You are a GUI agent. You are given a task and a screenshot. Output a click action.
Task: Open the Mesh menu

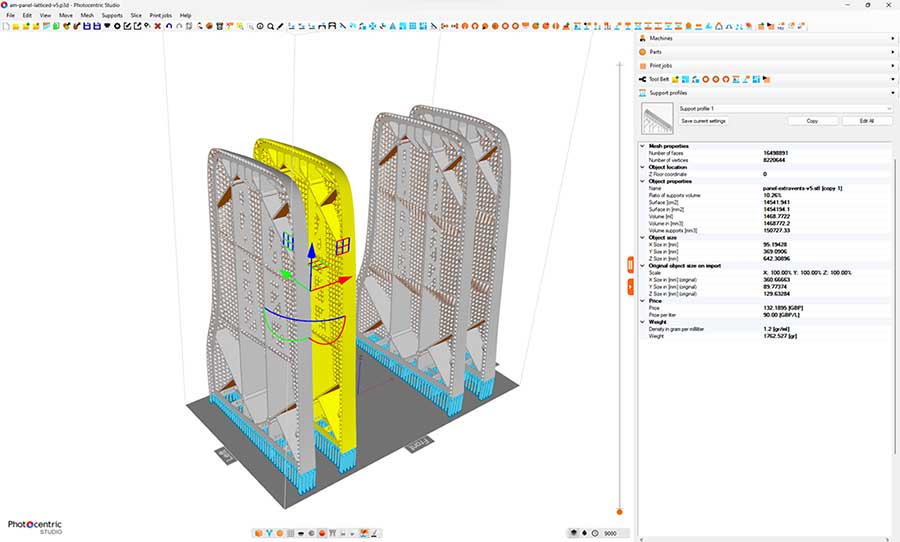click(87, 16)
